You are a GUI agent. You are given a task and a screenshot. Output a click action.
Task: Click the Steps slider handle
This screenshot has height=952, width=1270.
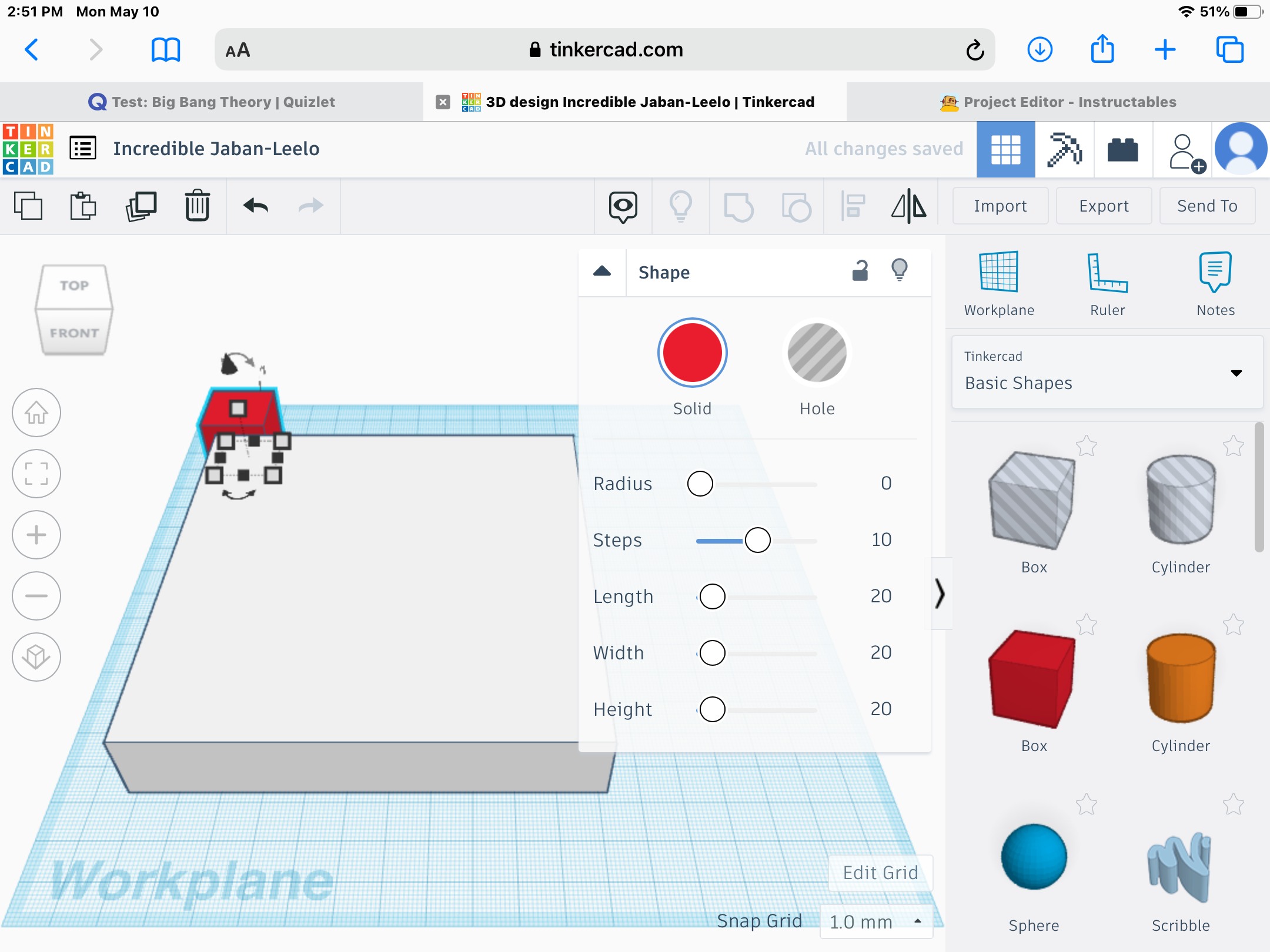[757, 540]
